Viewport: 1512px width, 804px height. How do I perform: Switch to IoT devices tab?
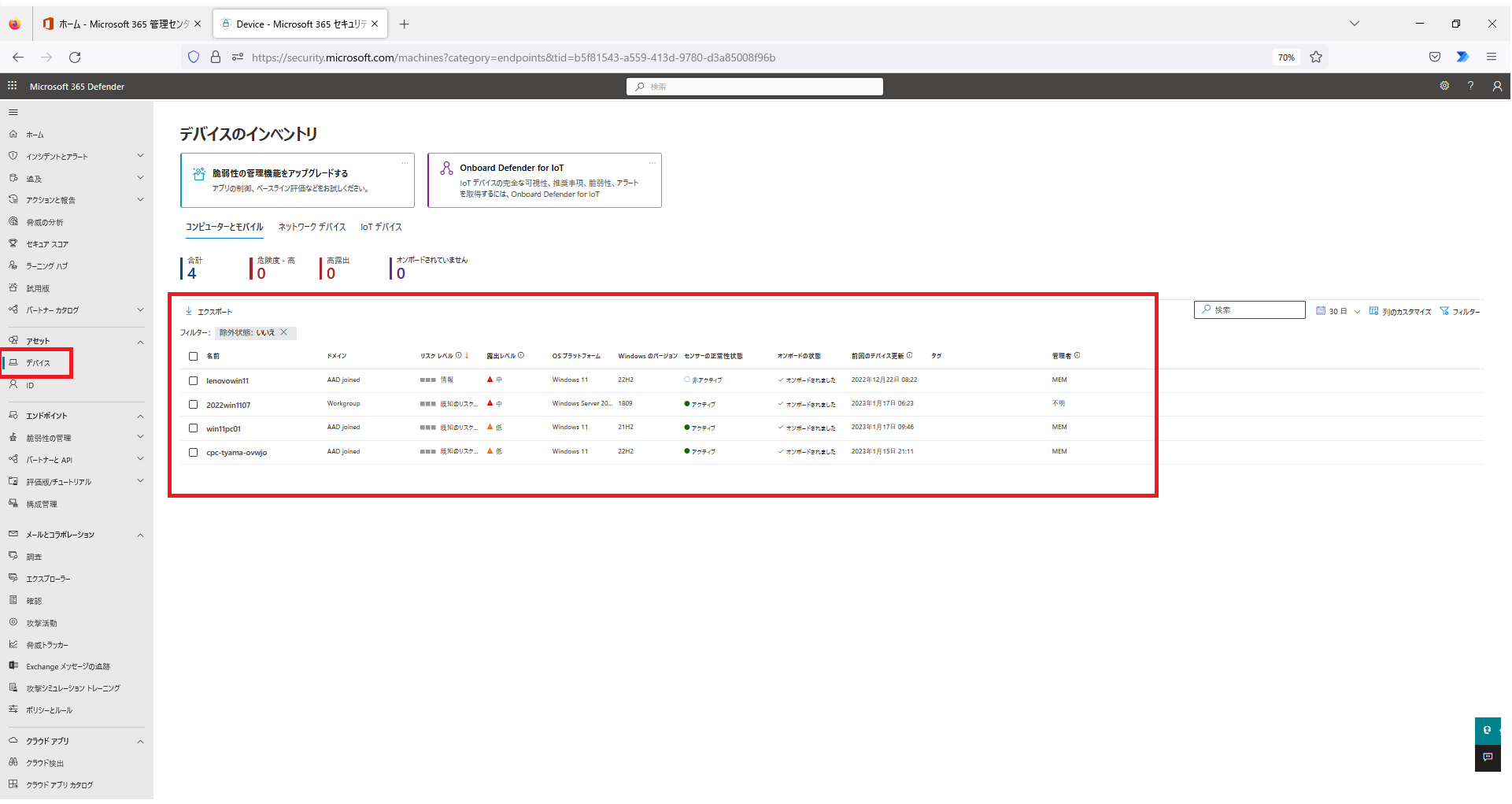click(381, 227)
